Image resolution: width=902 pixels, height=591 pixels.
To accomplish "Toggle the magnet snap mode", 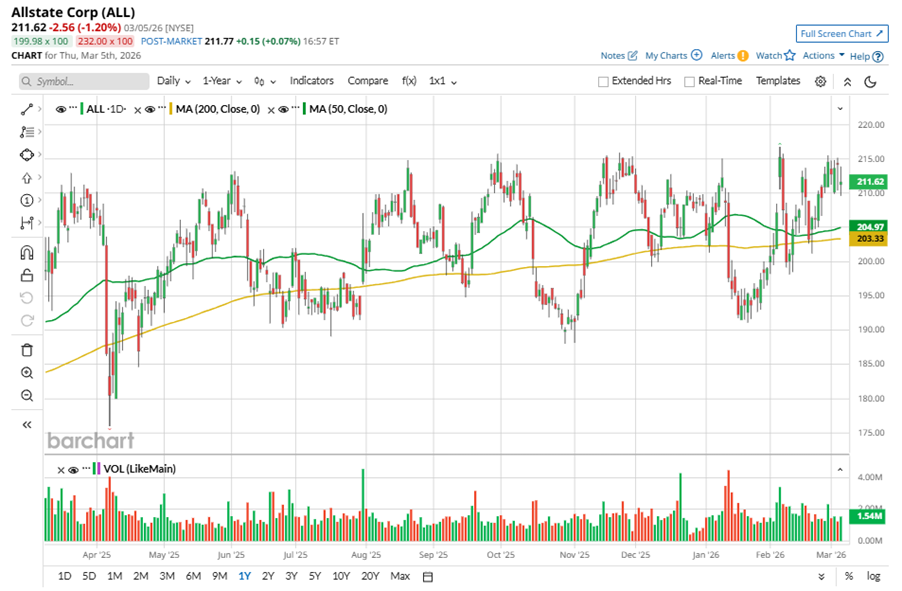I will 26,253.
